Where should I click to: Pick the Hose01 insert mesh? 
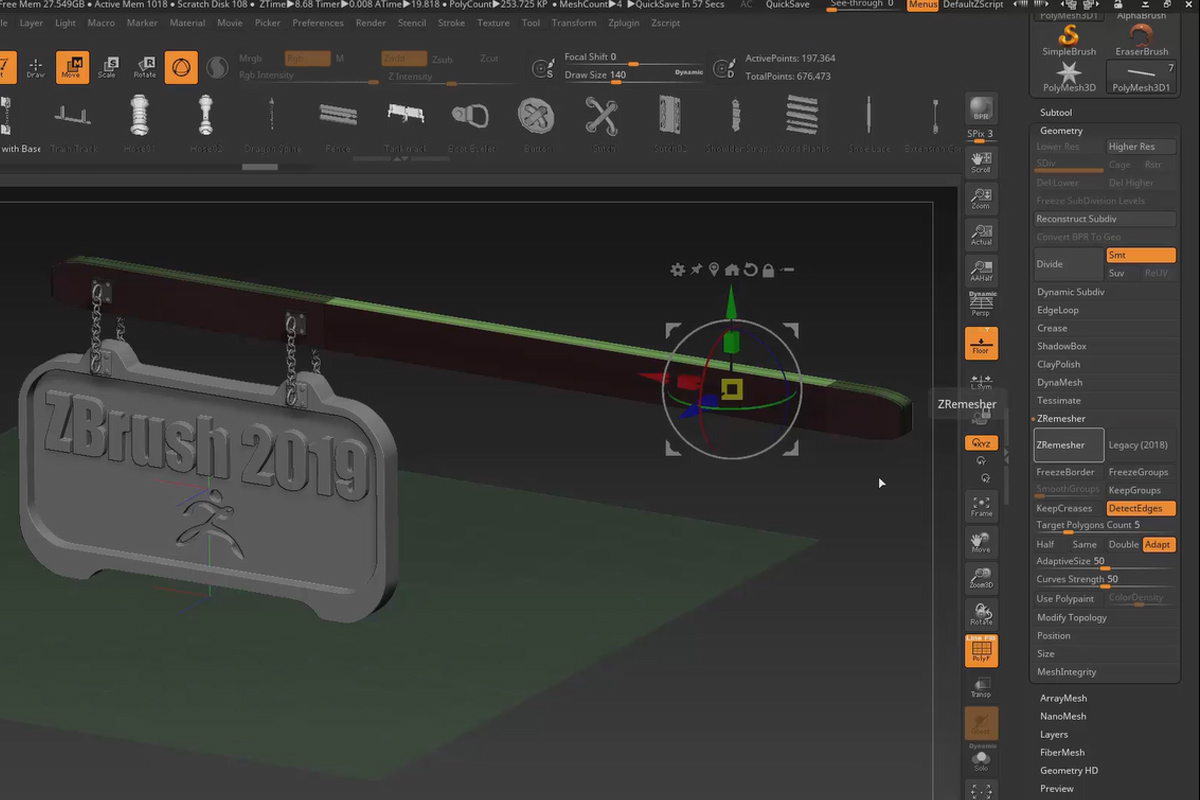(139, 124)
